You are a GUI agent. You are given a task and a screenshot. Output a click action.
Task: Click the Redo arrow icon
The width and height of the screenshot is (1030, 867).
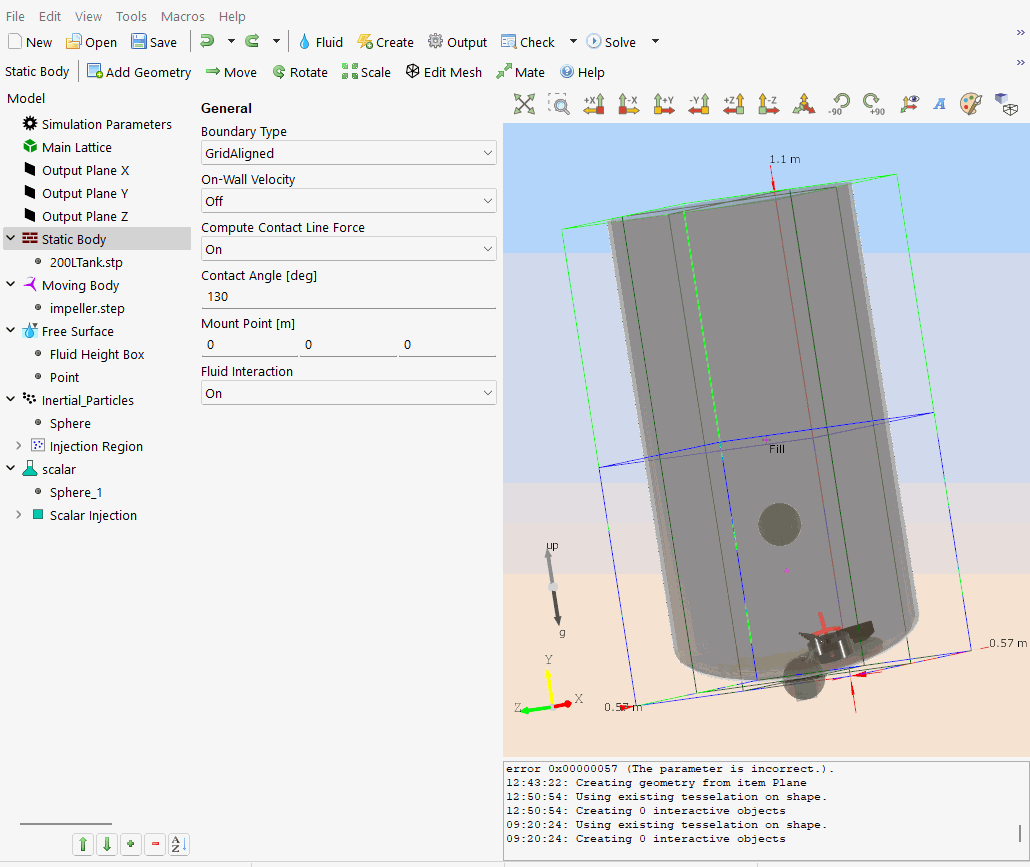pyautogui.click(x=252, y=41)
